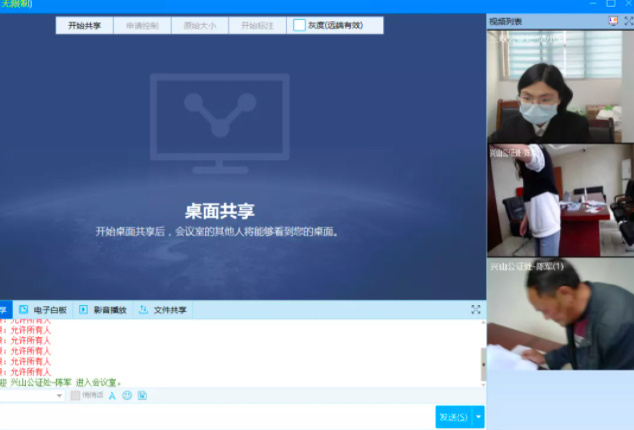Maximize the sharing area via tab-bar fullscreen icon
This screenshot has height=430, width=634.
(476, 310)
